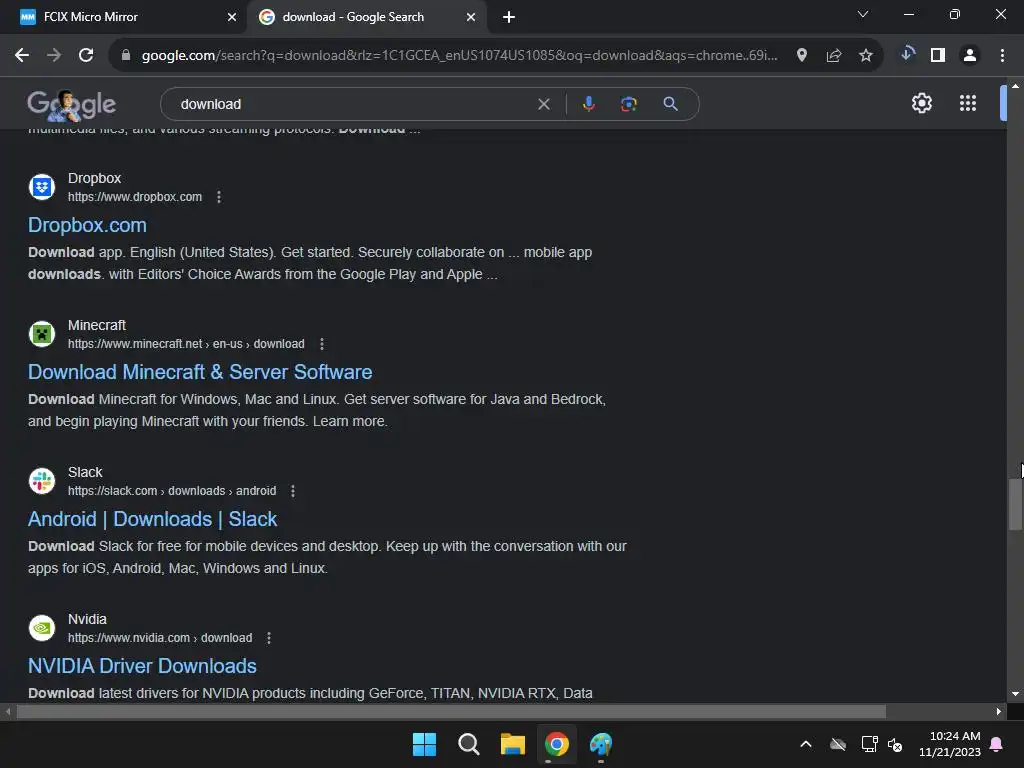Open NVIDIA Driver Downloads link
Screen dimensions: 1024x768
142,665
